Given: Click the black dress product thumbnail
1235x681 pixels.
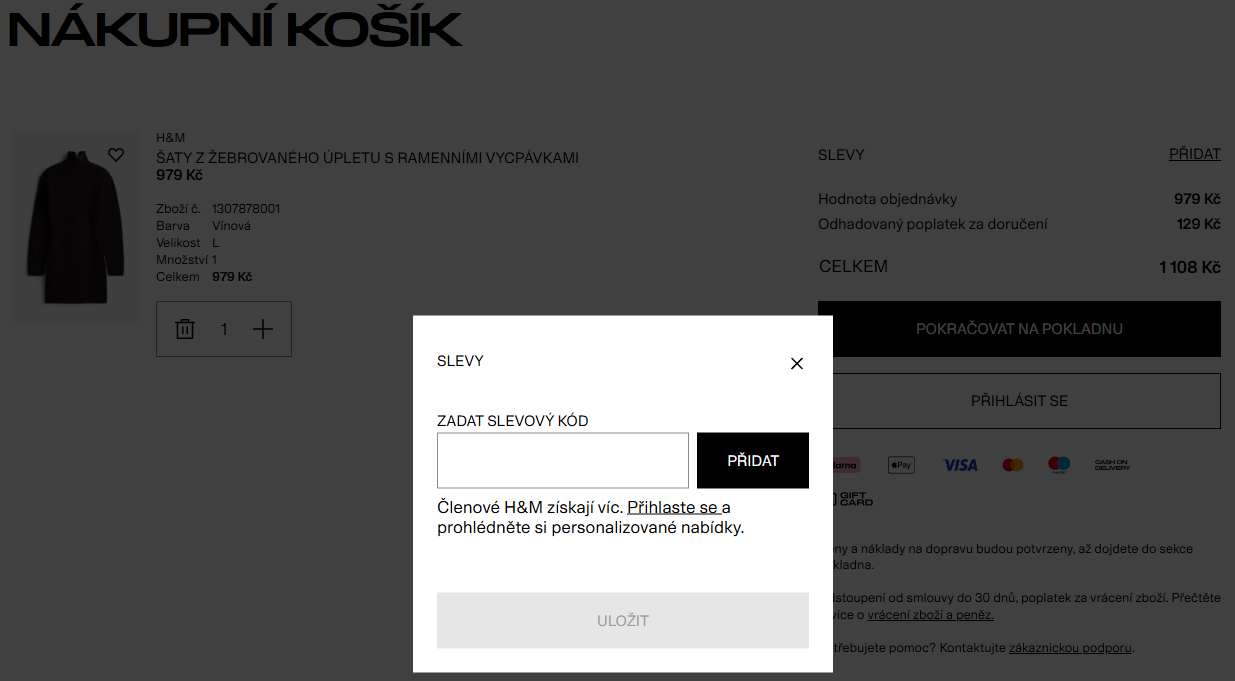Looking at the screenshot, I should click(x=74, y=227).
